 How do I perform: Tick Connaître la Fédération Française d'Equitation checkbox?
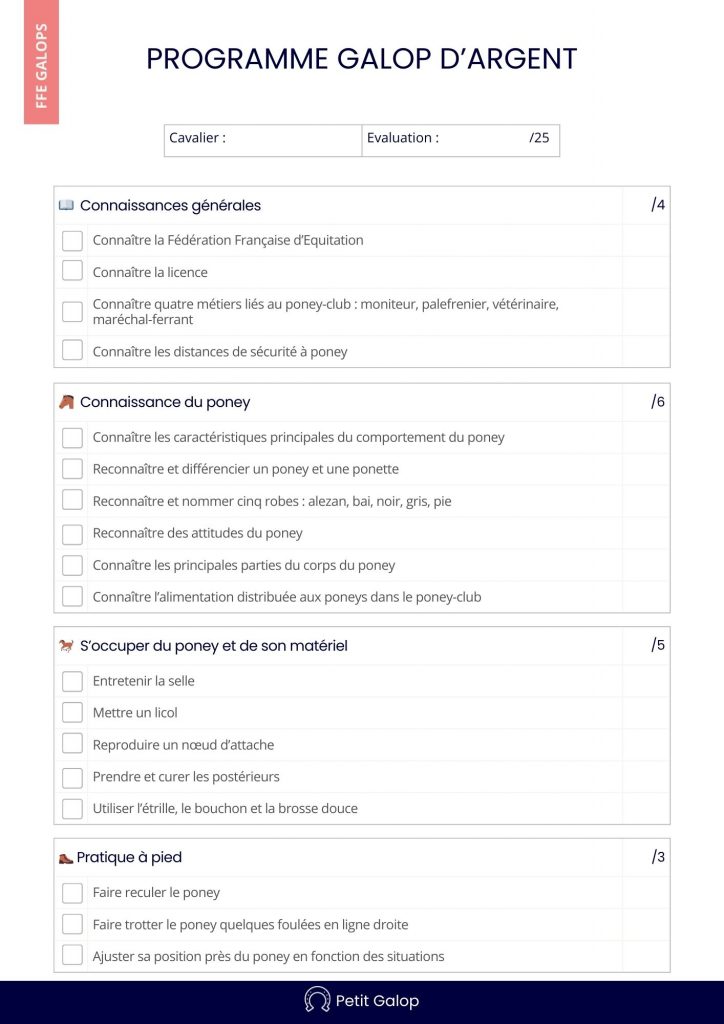click(x=72, y=240)
